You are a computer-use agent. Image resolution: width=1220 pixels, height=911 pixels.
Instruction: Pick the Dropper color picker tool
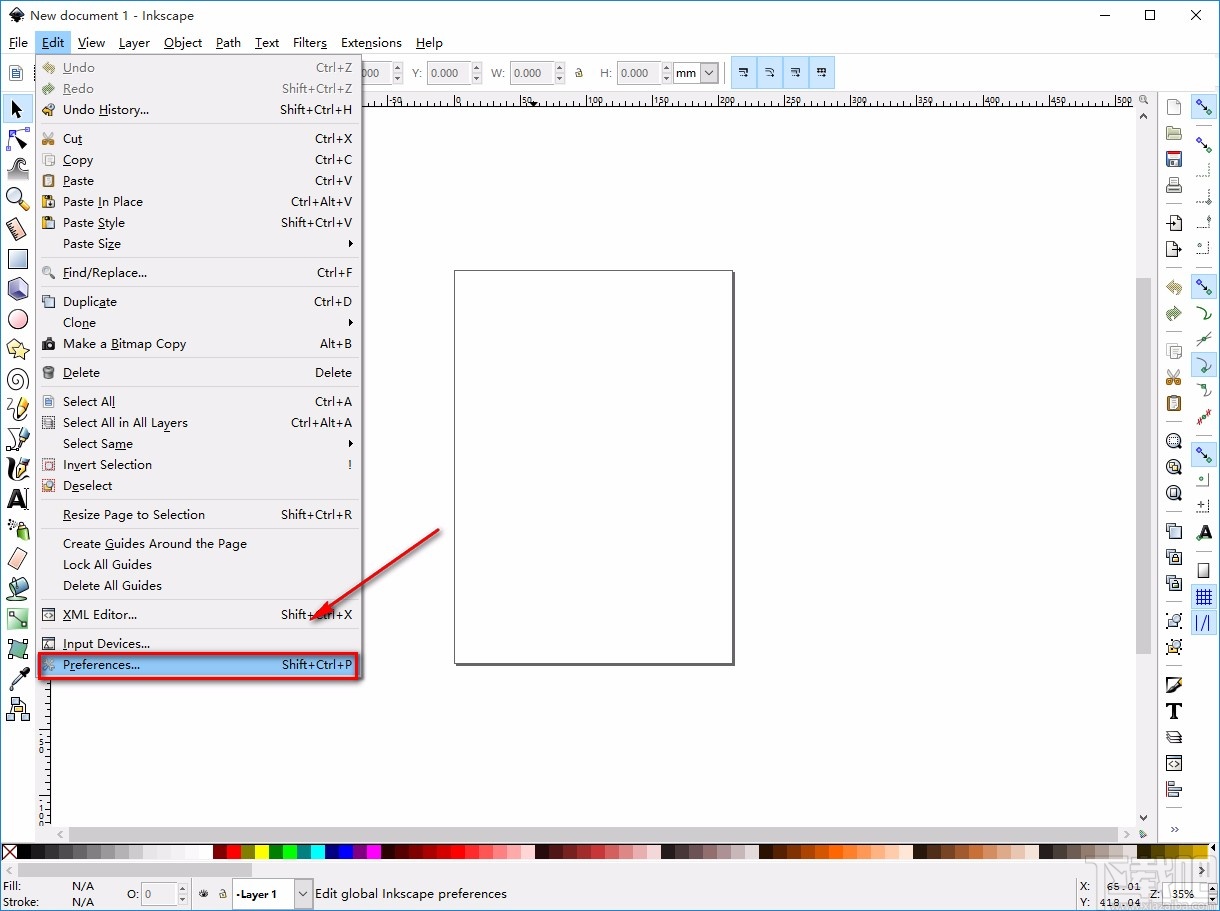[17, 679]
